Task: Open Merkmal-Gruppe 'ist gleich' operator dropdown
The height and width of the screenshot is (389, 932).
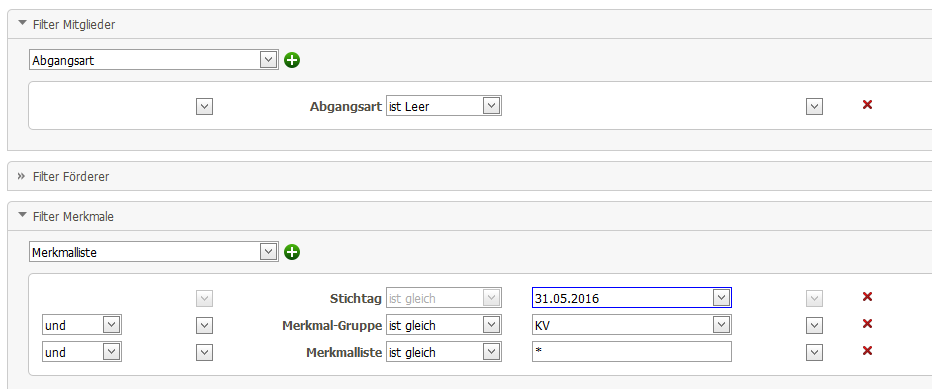Action: click(x=443, y=325)
